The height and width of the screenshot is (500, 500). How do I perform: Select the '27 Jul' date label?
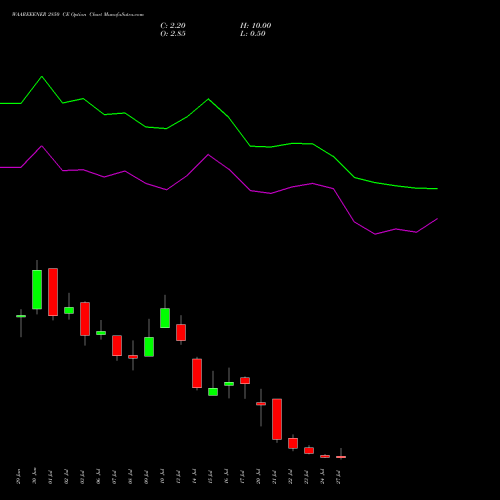[x=339, y=477]
